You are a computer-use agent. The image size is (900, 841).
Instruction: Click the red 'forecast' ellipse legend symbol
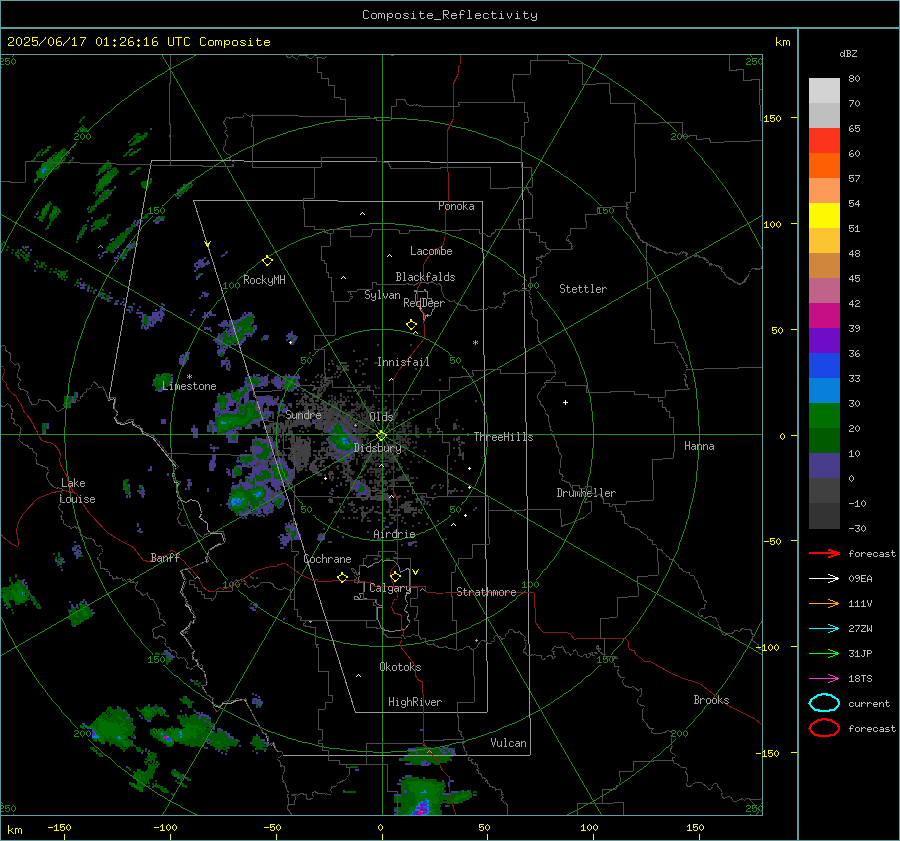(x=824, y=728)
